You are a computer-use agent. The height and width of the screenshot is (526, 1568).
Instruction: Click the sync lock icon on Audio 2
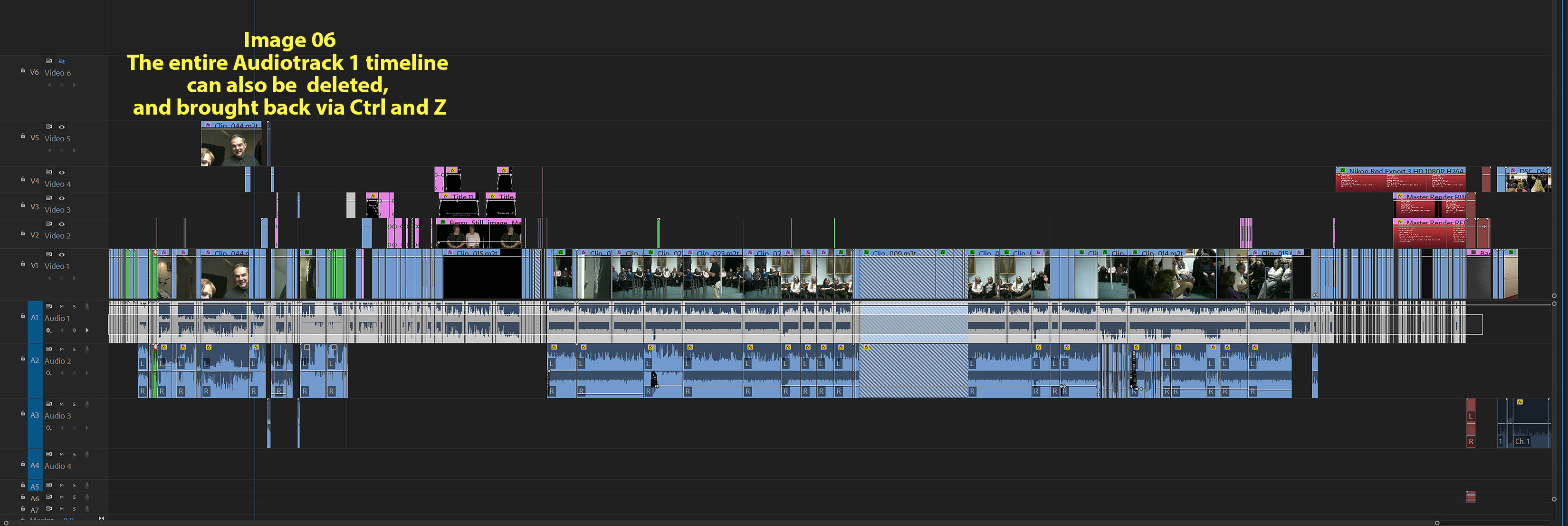click(x=49, y=349)
